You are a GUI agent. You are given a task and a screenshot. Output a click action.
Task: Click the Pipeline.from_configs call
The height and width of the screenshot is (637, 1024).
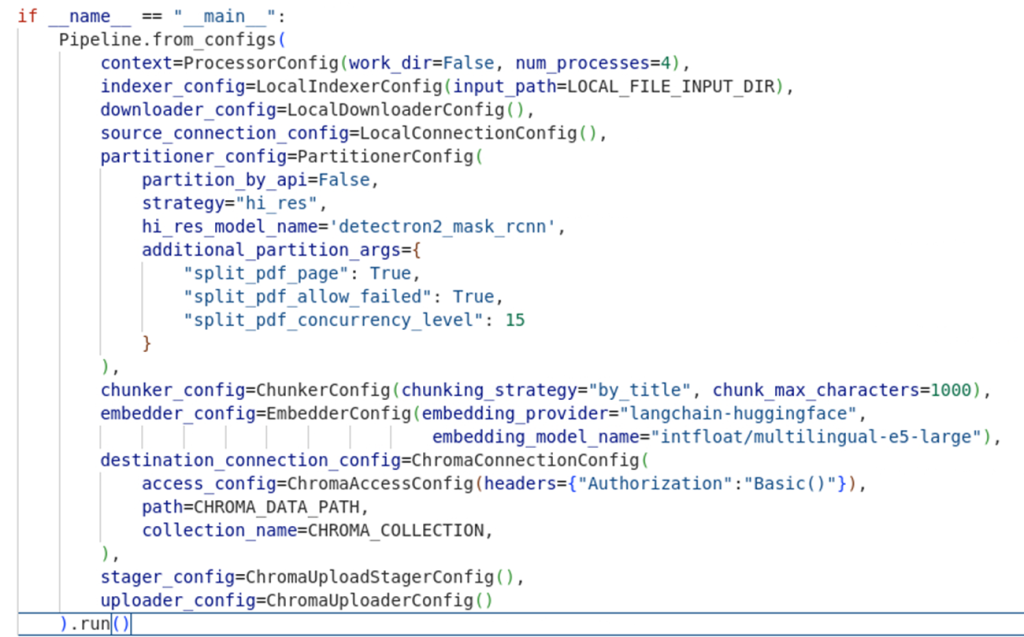click(167, 40)
